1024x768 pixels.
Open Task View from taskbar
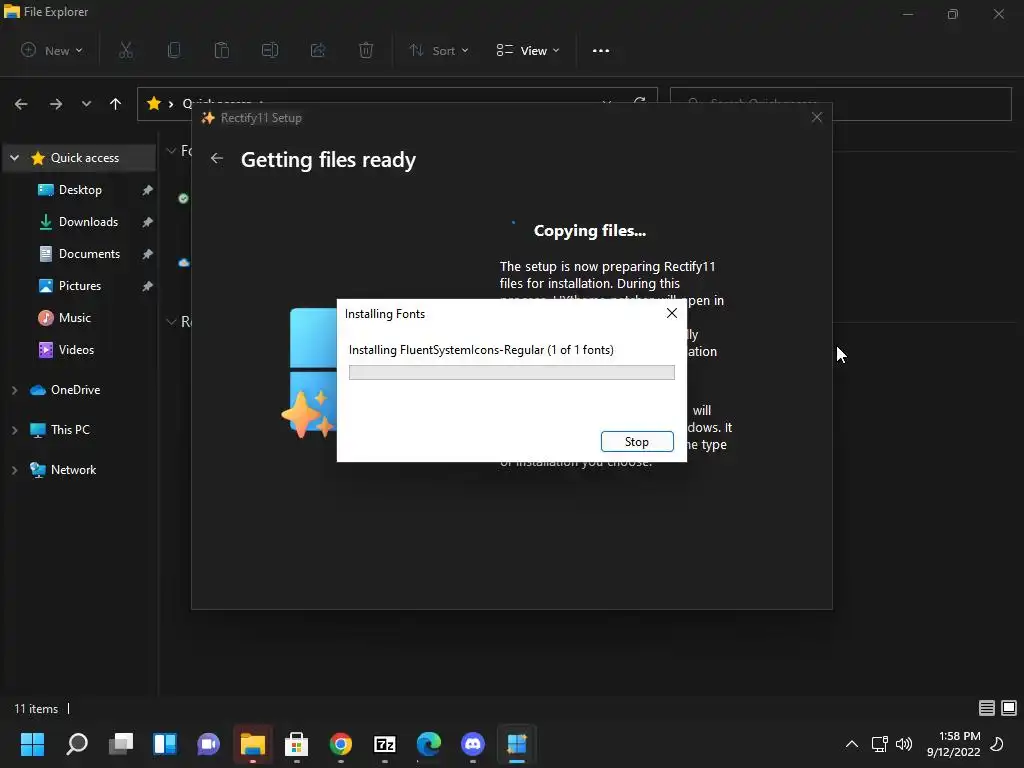[x=121, y=744]
